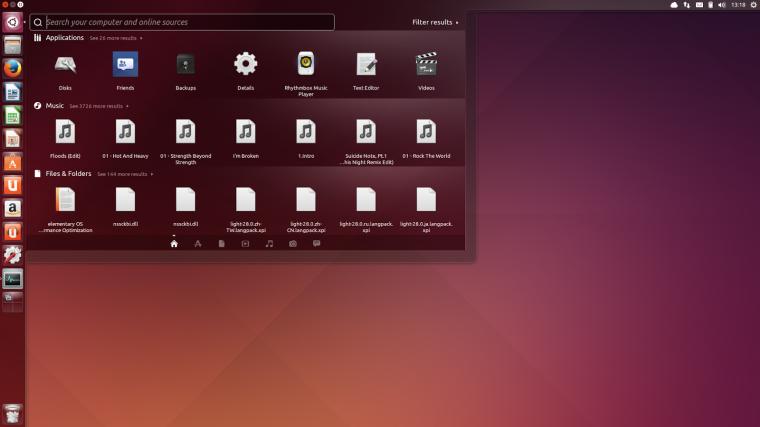Open the Disks application
Viewport: 760px width, 427px height.
tap(65, 71)
